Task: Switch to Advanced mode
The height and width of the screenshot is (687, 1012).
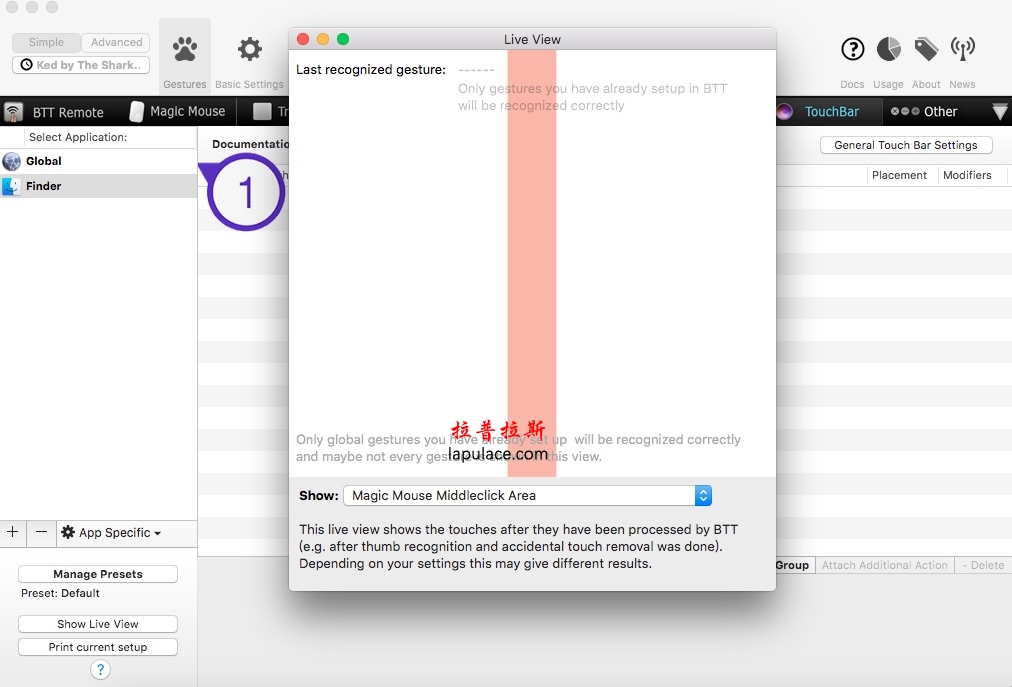Action: point(116,43)
